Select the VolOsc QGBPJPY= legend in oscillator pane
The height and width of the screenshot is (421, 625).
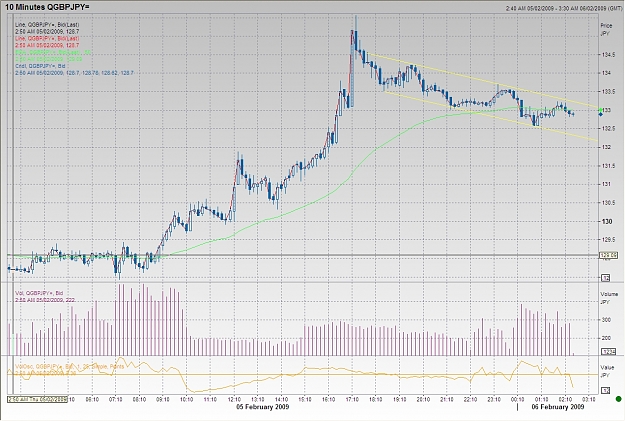click(69, 369)
